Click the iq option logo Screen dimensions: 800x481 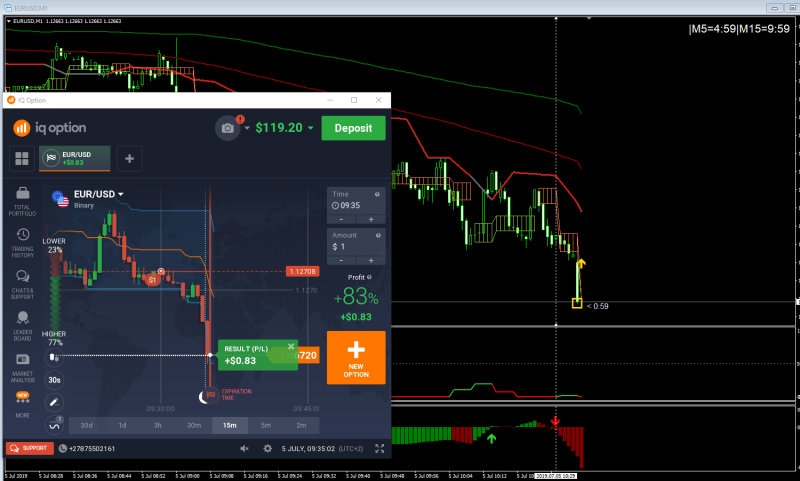tap(50, 128)
